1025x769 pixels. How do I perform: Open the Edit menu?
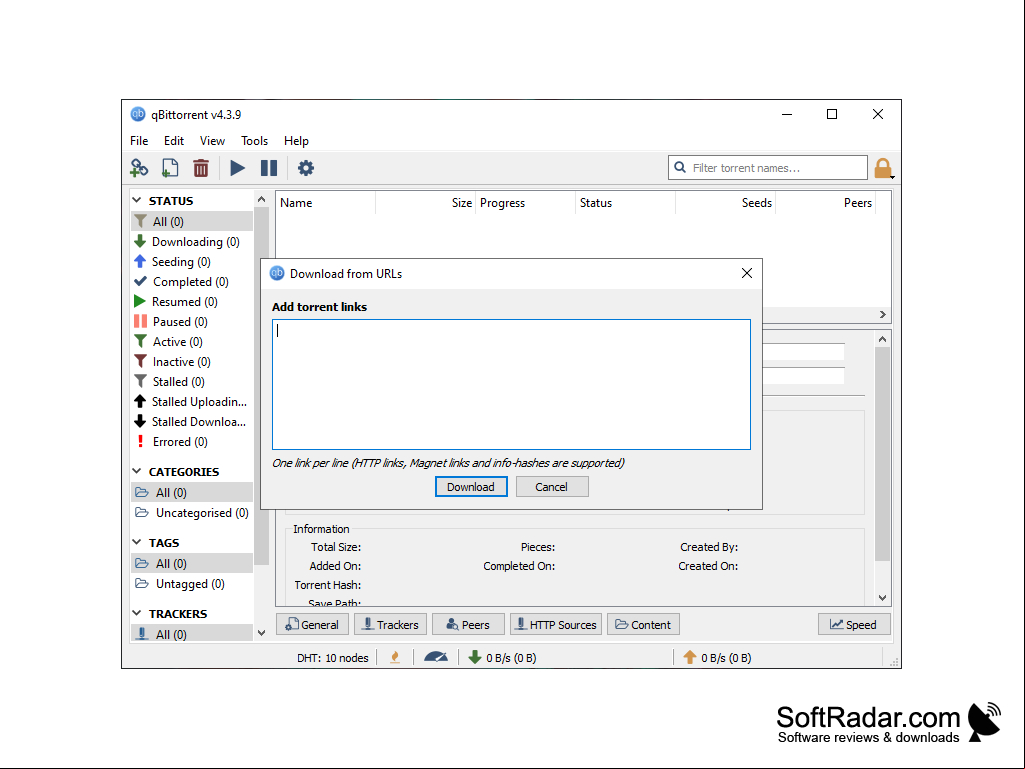coord(174,141)
